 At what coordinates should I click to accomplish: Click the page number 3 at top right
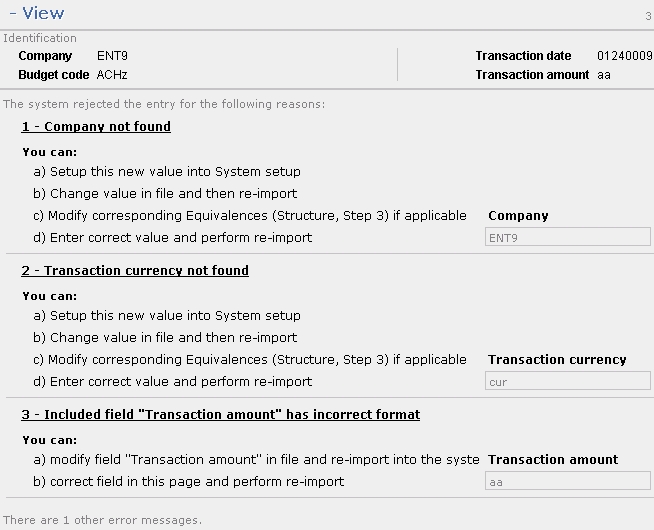648,17
